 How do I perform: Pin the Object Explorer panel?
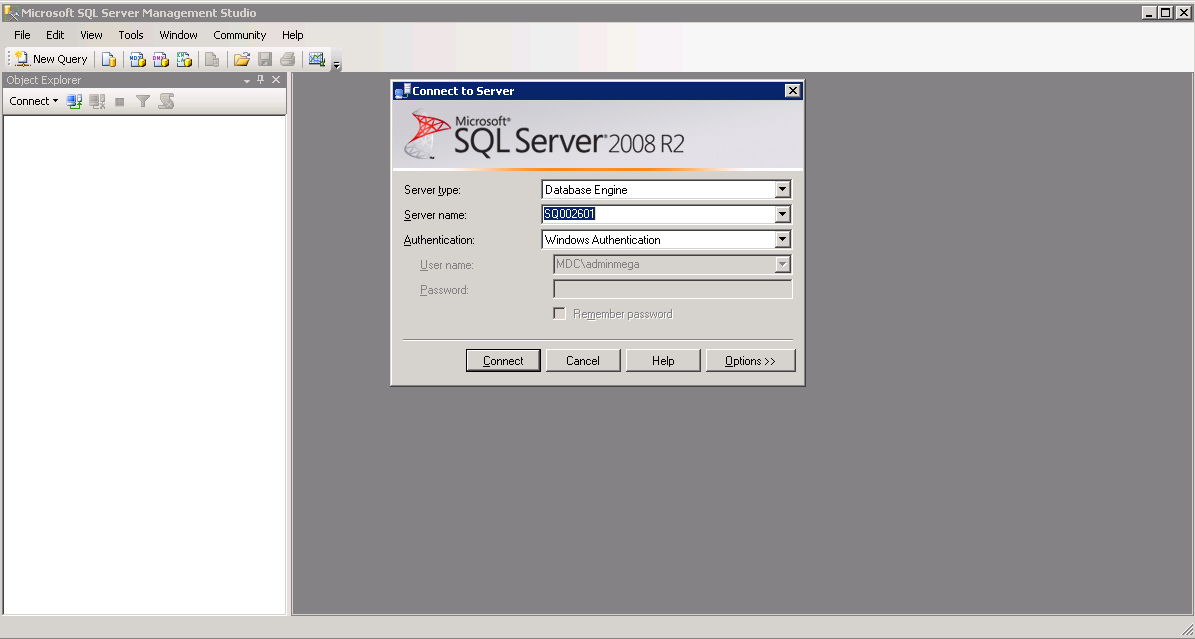[261, 80]
